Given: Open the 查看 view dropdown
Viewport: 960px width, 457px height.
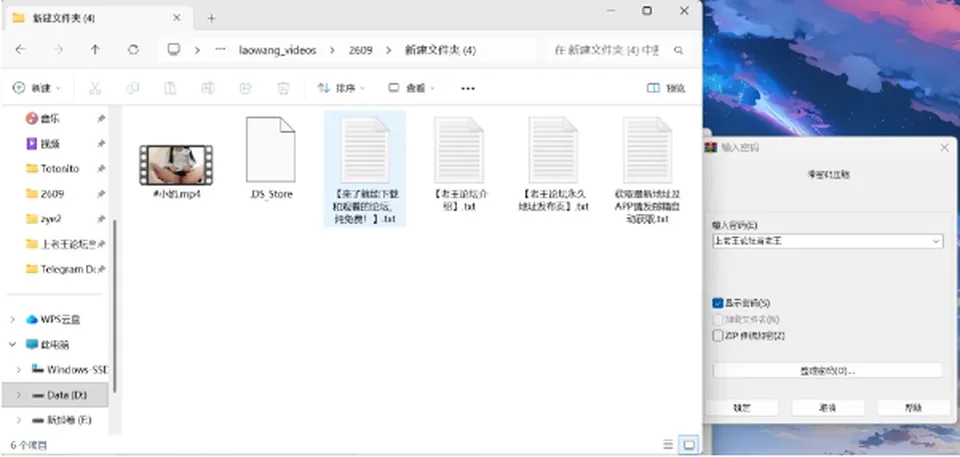Looking at the screenshot, I should coord(411,88).
